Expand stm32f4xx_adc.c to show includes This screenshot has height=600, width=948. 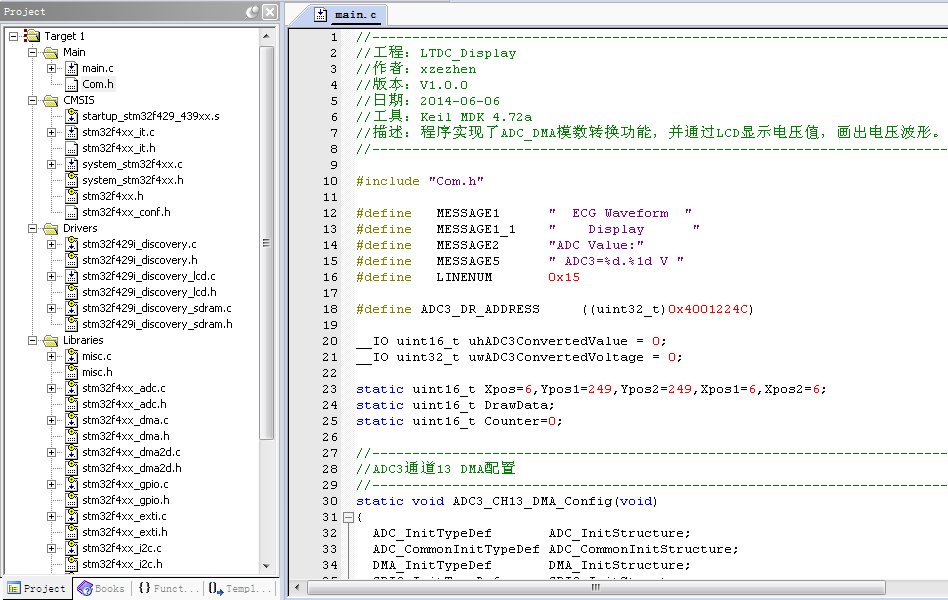point(52,388)
